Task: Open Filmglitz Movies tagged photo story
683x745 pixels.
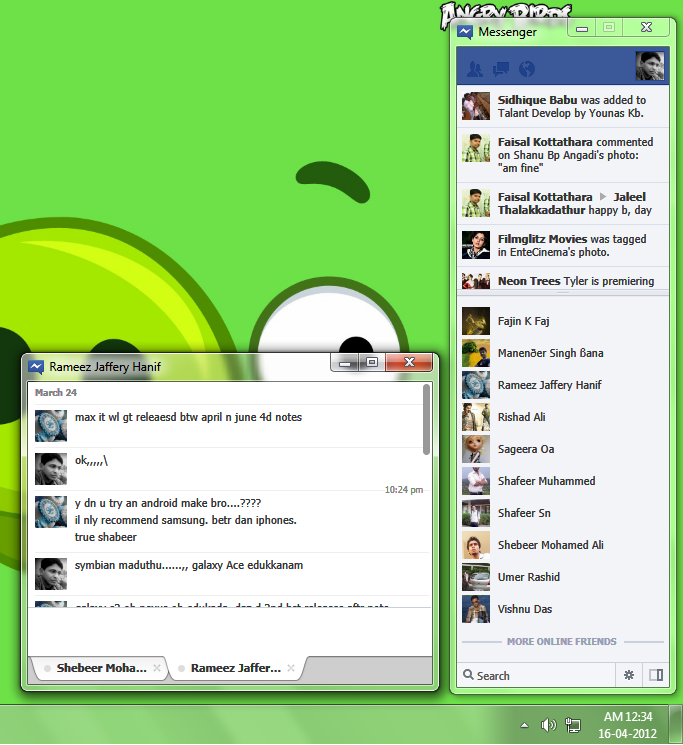Action: (563, 245)
